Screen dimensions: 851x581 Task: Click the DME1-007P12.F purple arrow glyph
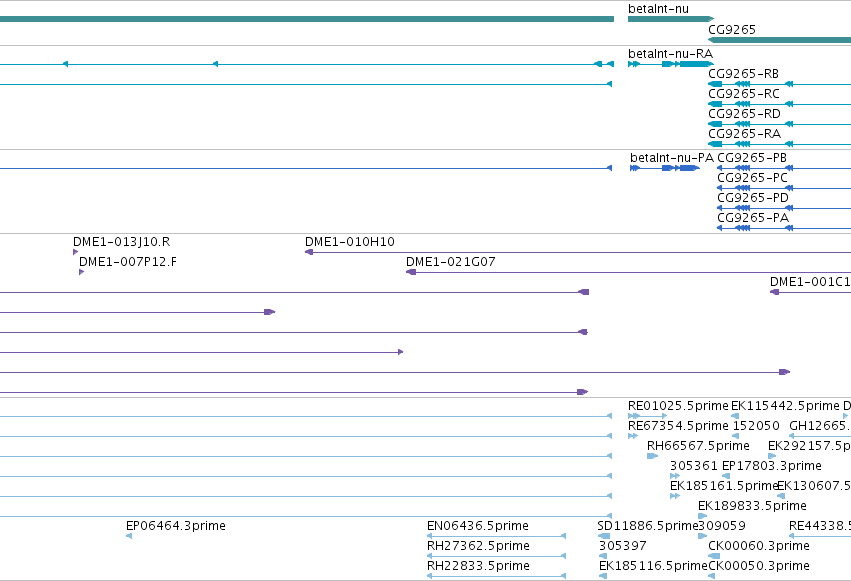pos(81,272)
